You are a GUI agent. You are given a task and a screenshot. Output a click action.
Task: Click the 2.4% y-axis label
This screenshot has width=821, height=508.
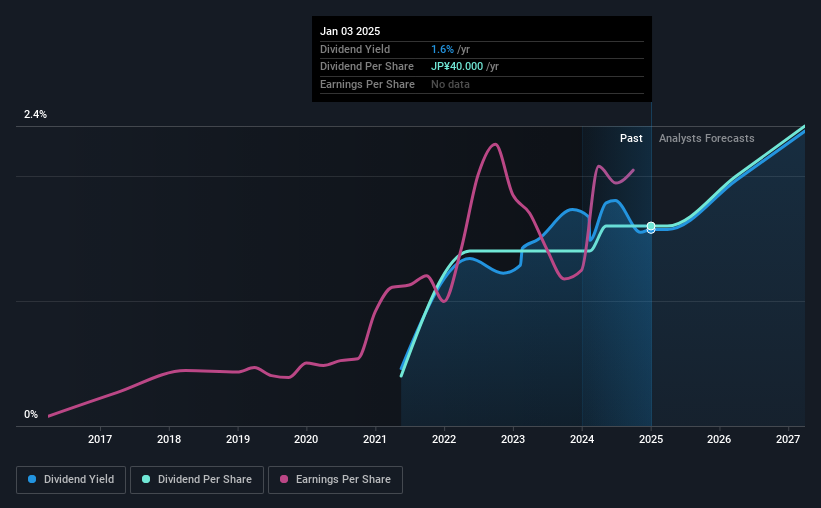(x=35, y=115)
